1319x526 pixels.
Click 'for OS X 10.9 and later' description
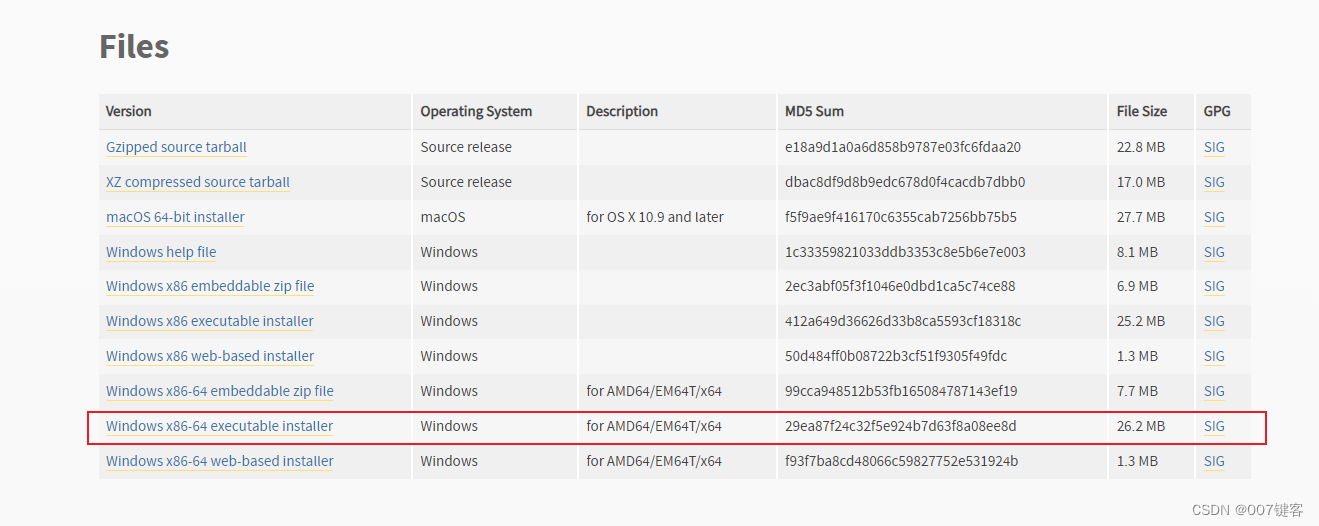tap(655, 217)
